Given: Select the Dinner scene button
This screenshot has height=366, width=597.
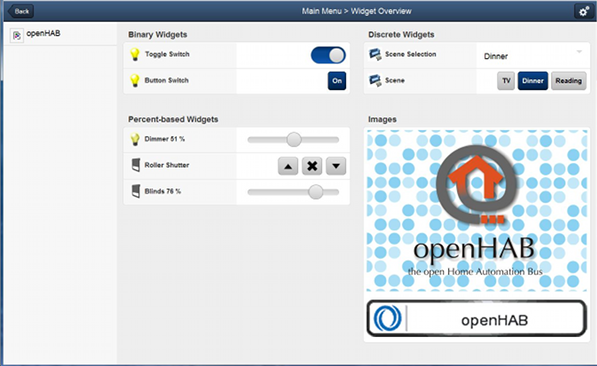Looking at the screenshot, I should pyautogui.click(x=533, y=81).
